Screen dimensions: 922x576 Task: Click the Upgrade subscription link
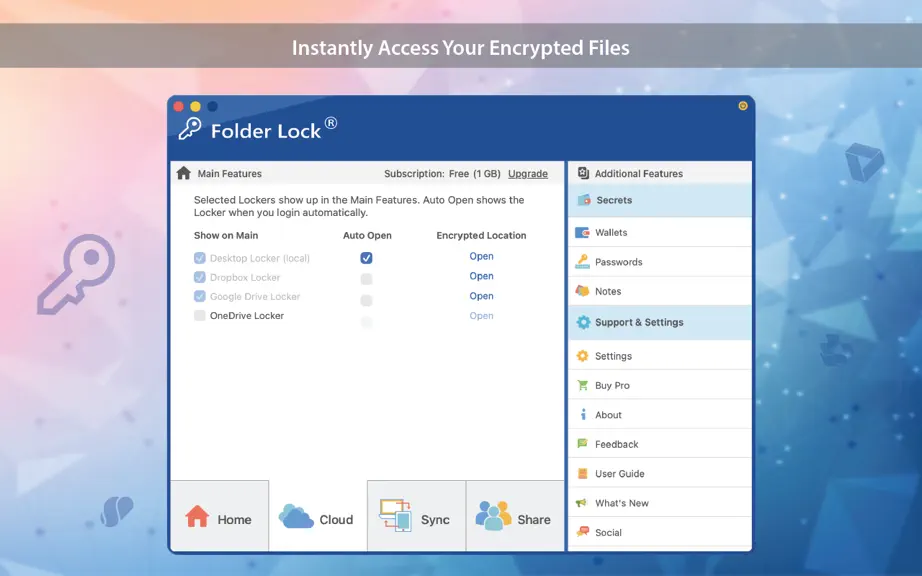527,173
